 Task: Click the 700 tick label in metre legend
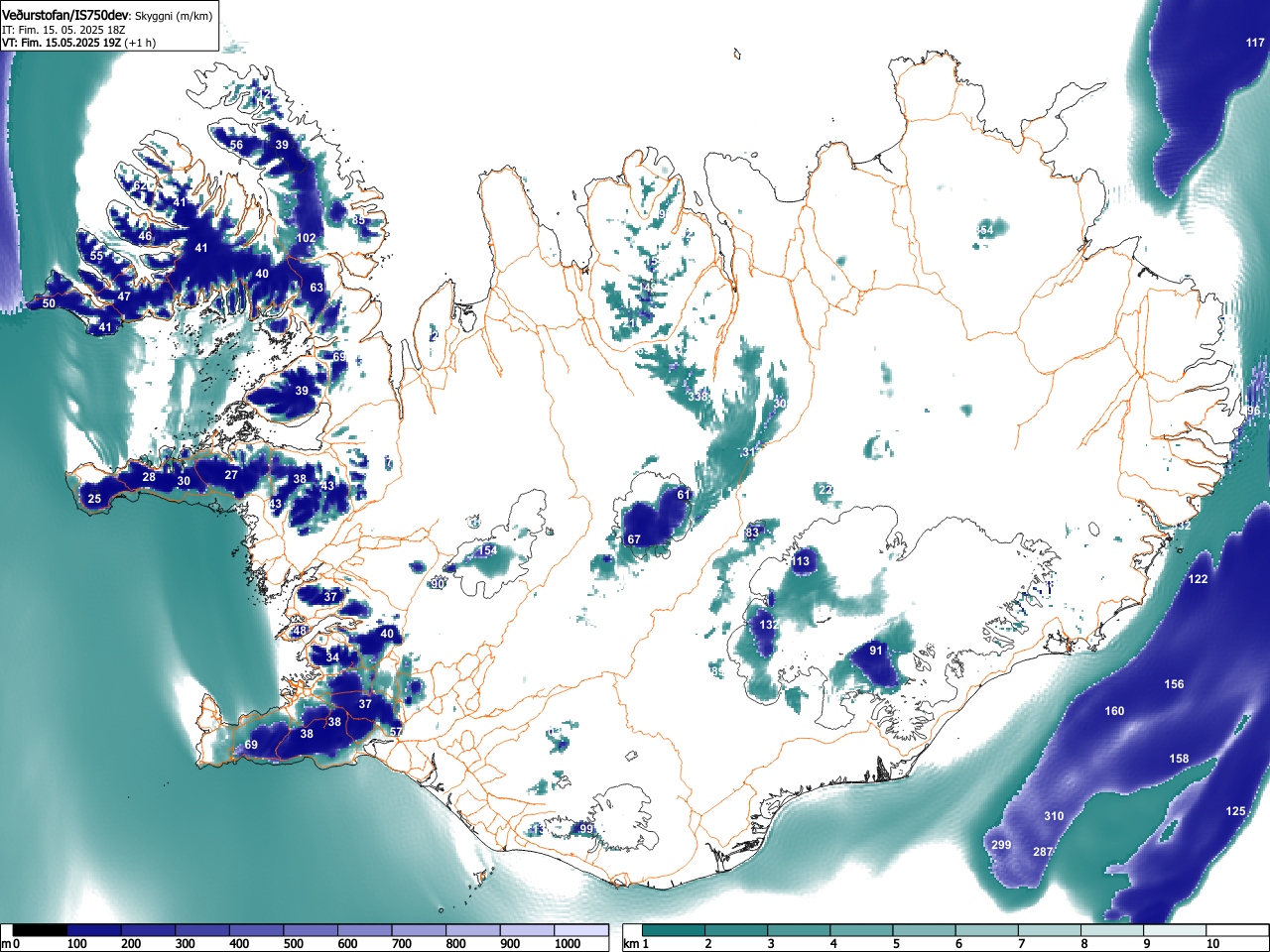click(401, 944)
